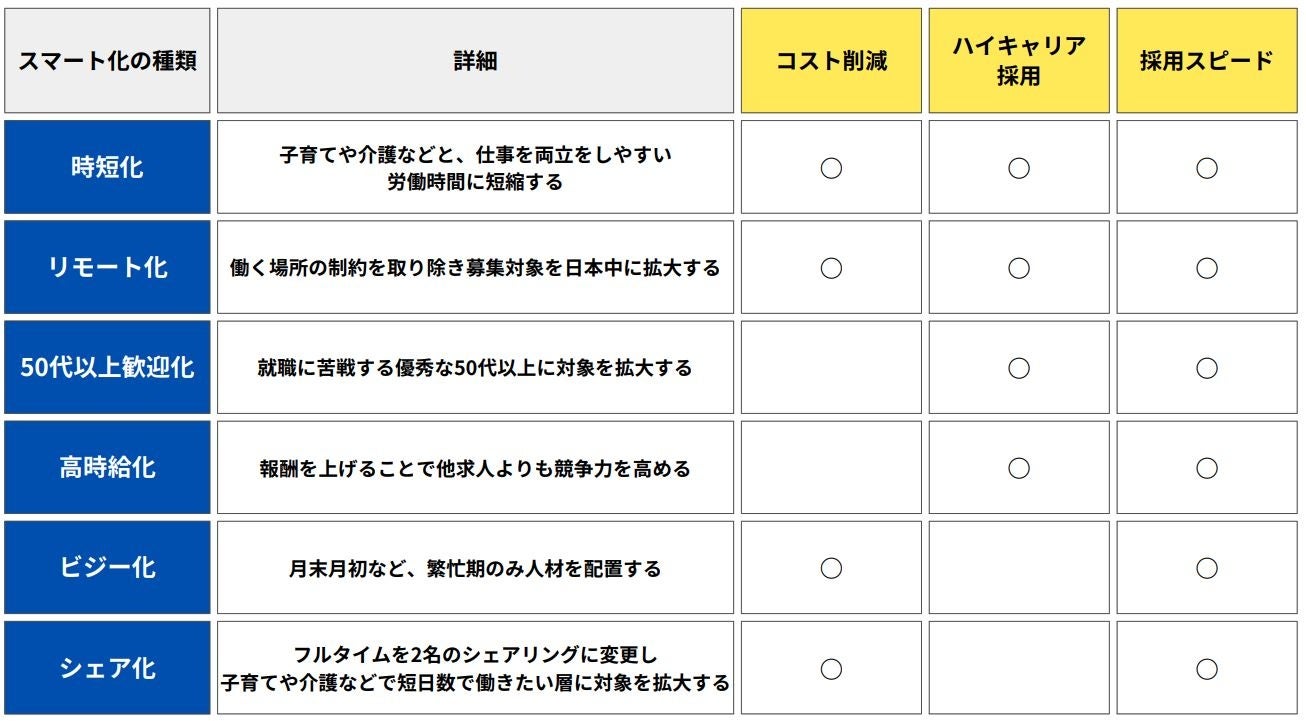
Task: Select the シェア化 row header
Action: [x=107, y=667]
